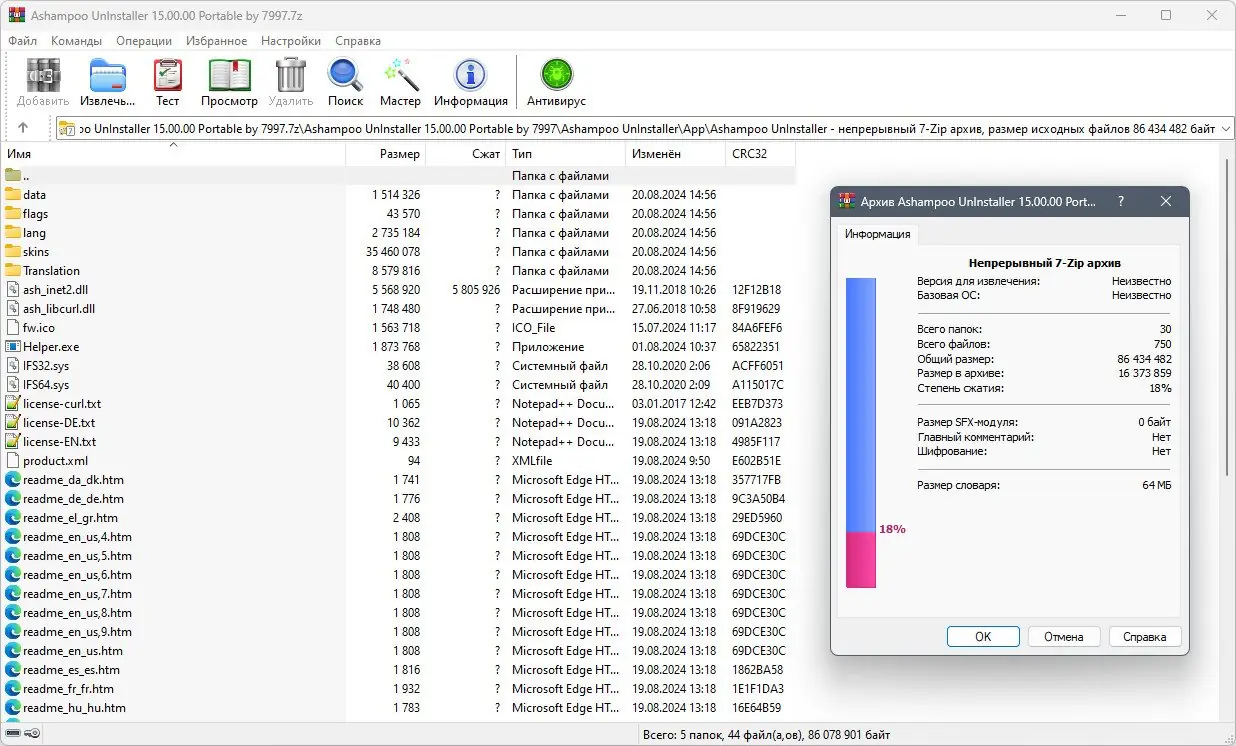Open the Информация info icon
Image resolution: width=1236 pixels, height=746 pixels.
[x=470, y=74]
